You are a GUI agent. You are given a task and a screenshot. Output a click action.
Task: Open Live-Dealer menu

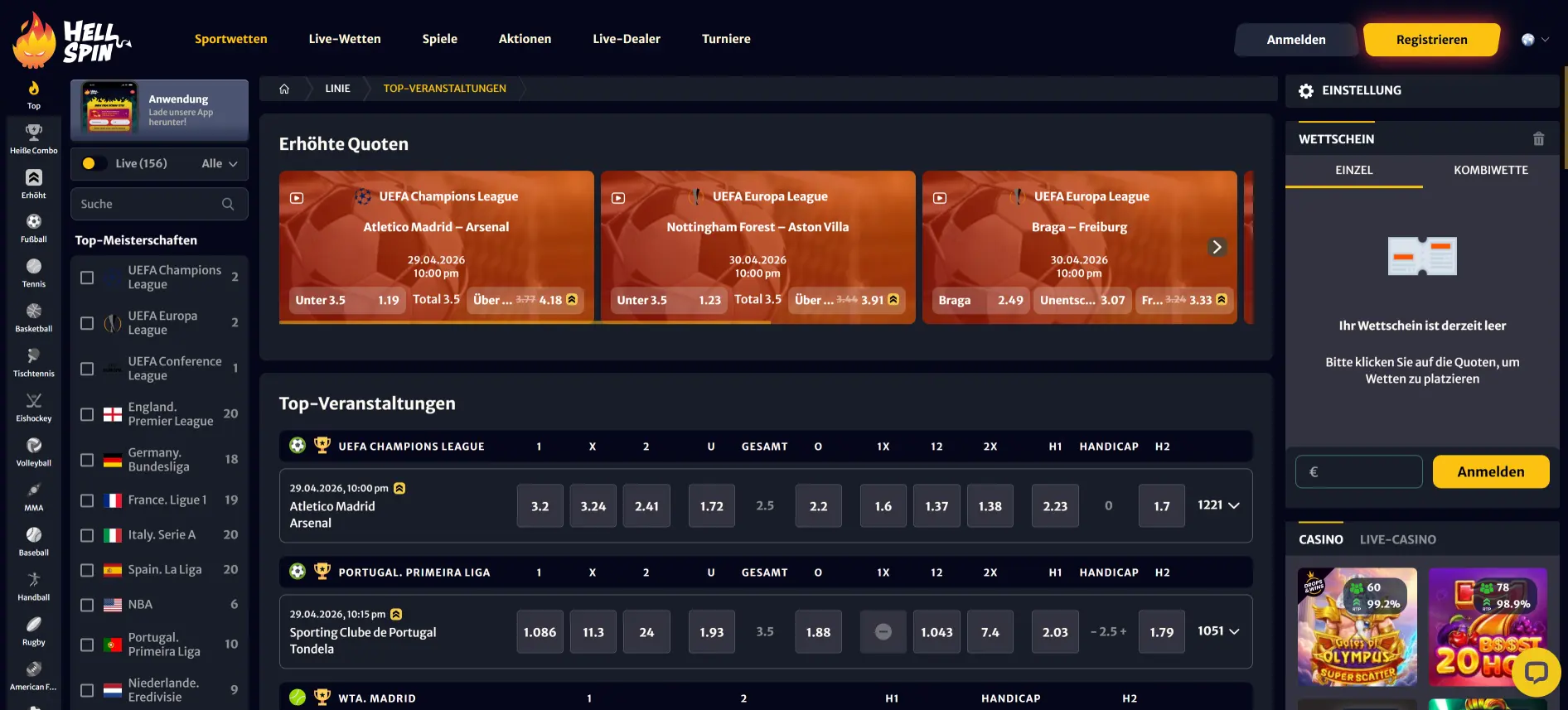[x=627, y=39]
